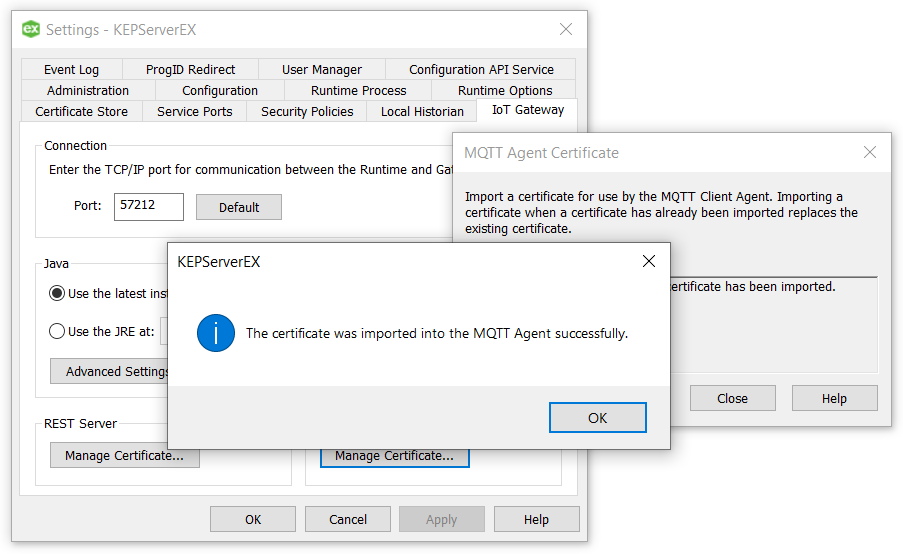This screenshot has width=903, height=554.
Task: Click the Connection group label
Action: click(75, 146)
